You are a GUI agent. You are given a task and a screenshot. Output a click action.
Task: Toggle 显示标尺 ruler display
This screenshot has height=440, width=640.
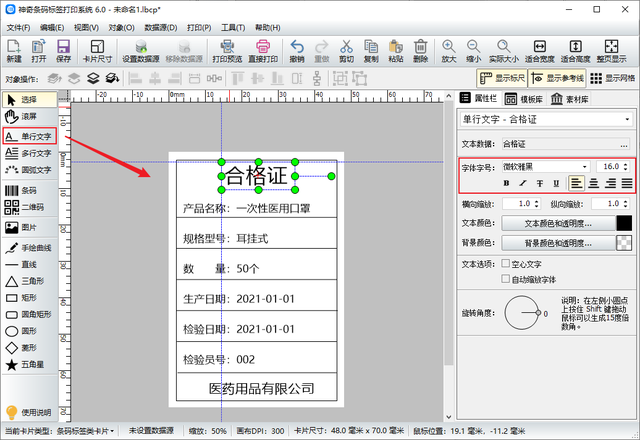502,78
